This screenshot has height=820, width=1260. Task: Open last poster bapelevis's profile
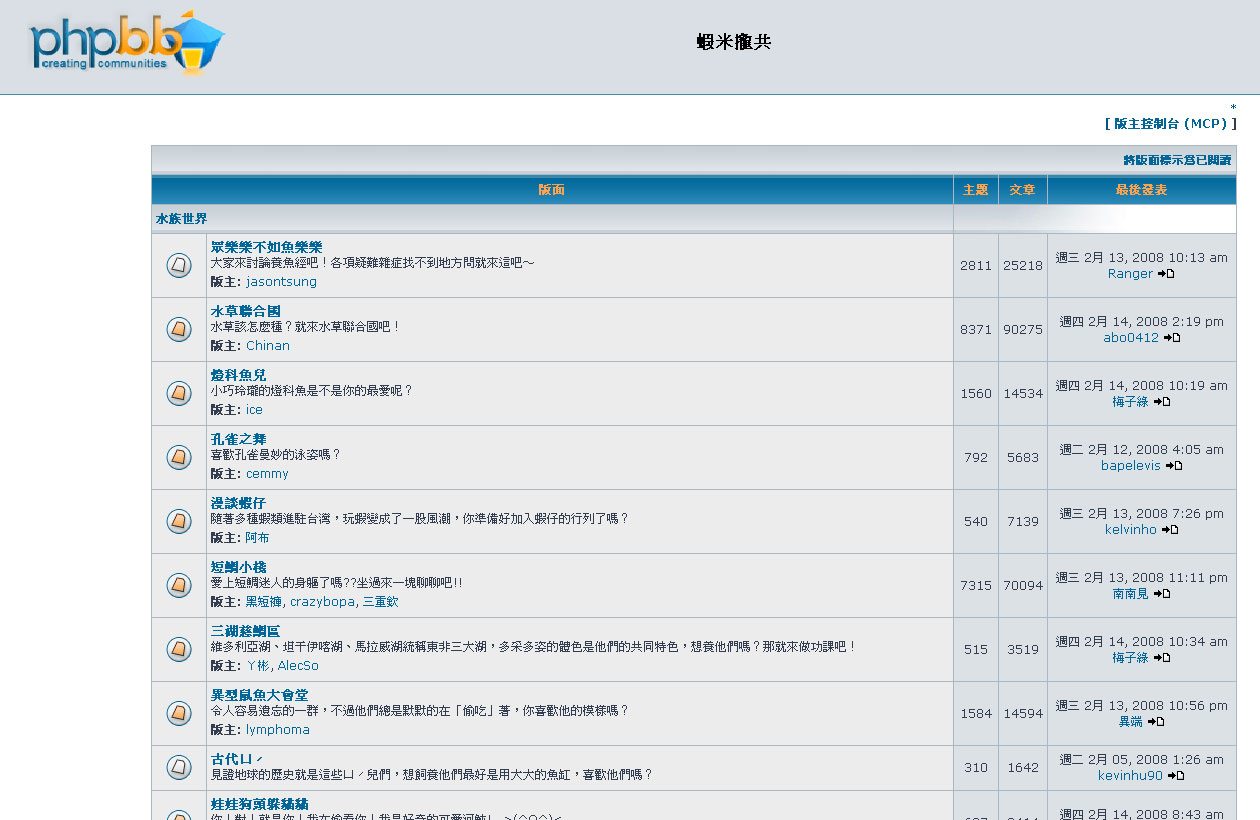pos(1131,466)
